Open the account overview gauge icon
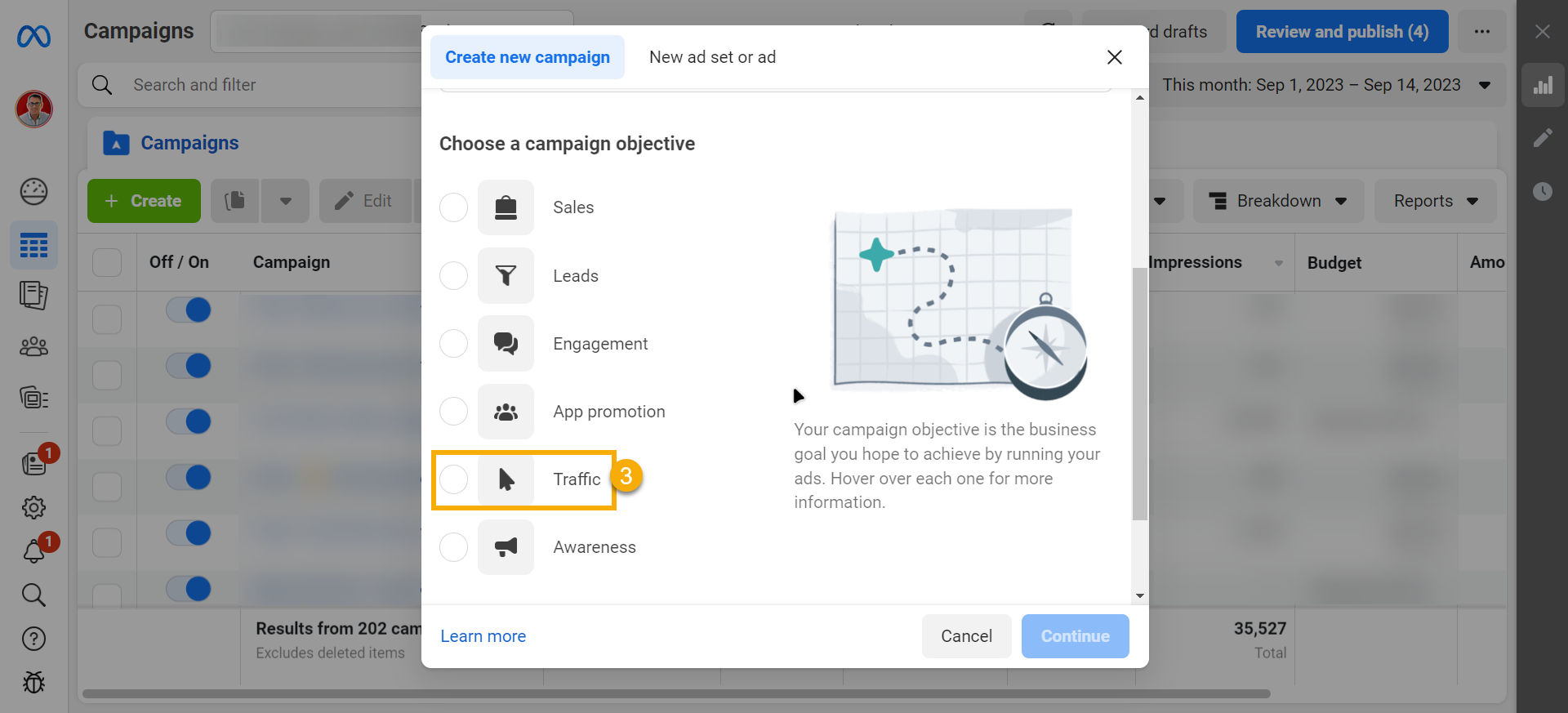 pos(33,191)
